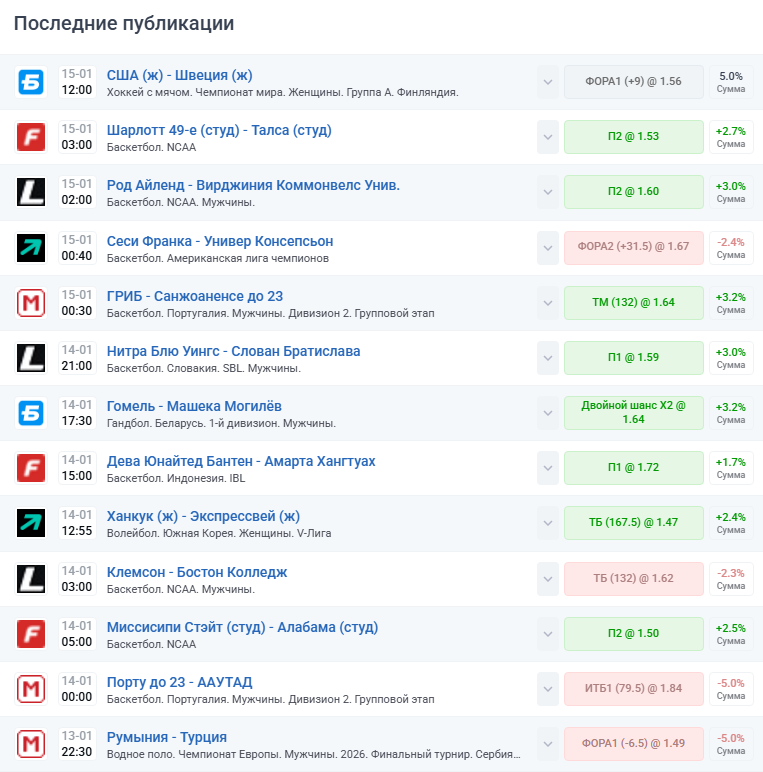
Task: Click green arrow logo next to Сеси Франка match
Action: point(32,247)
